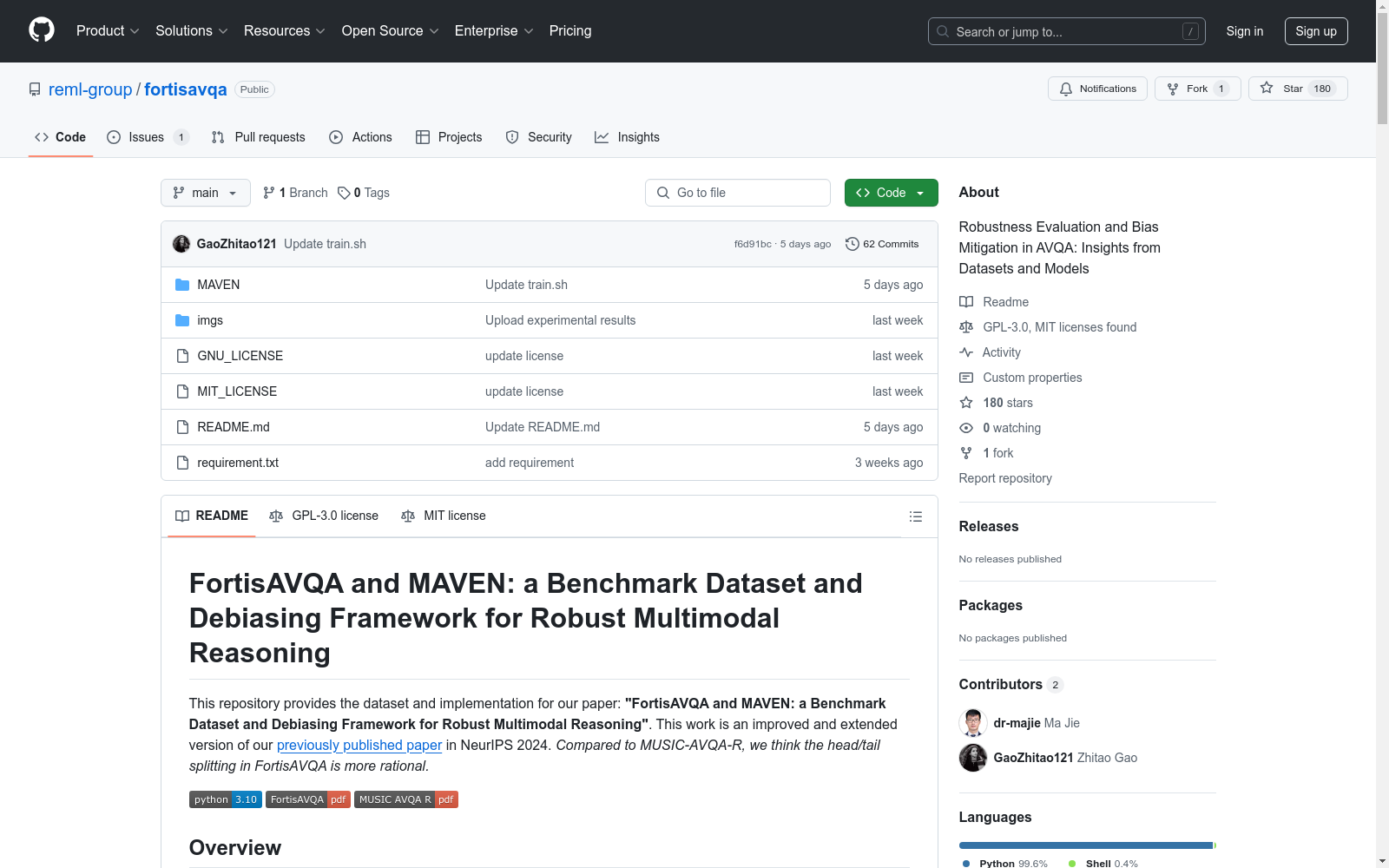This screenshot has width=1389, height=868.
Task: Expand the Solutions menu
Action: point(192,30)
